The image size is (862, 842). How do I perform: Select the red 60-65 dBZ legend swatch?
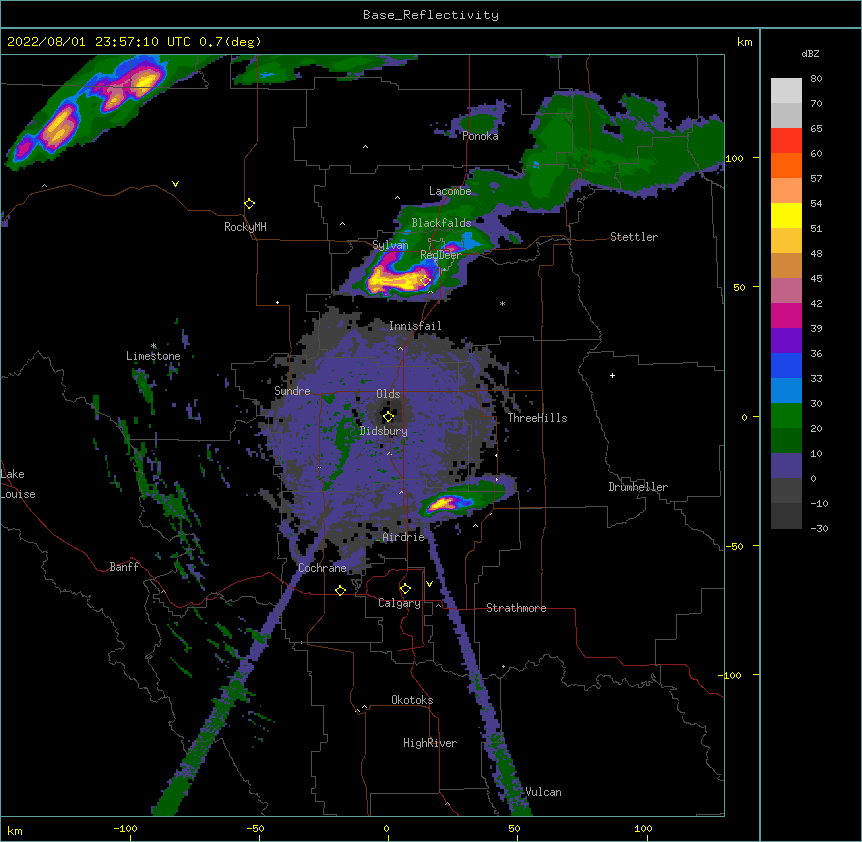(786, 141)
